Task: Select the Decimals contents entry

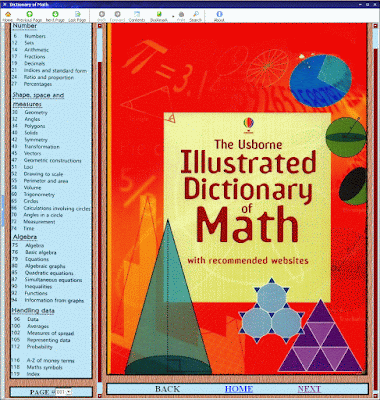Action: (34, 63)
